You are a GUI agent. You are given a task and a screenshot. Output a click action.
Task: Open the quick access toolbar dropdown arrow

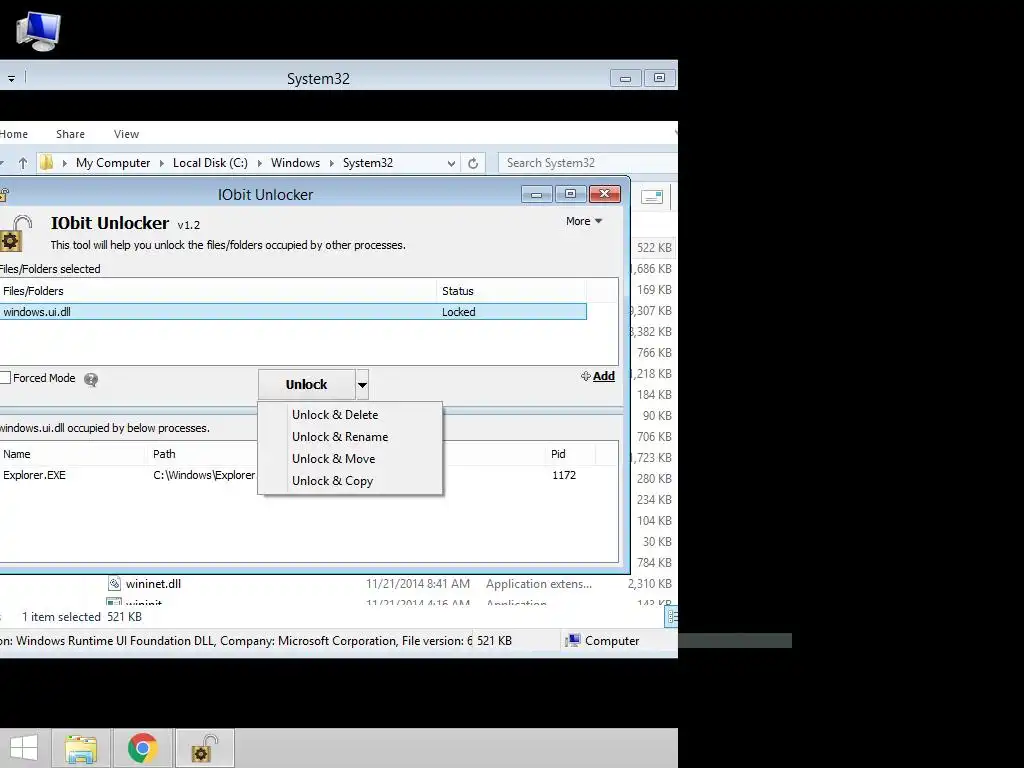click(x=11, y=79)
